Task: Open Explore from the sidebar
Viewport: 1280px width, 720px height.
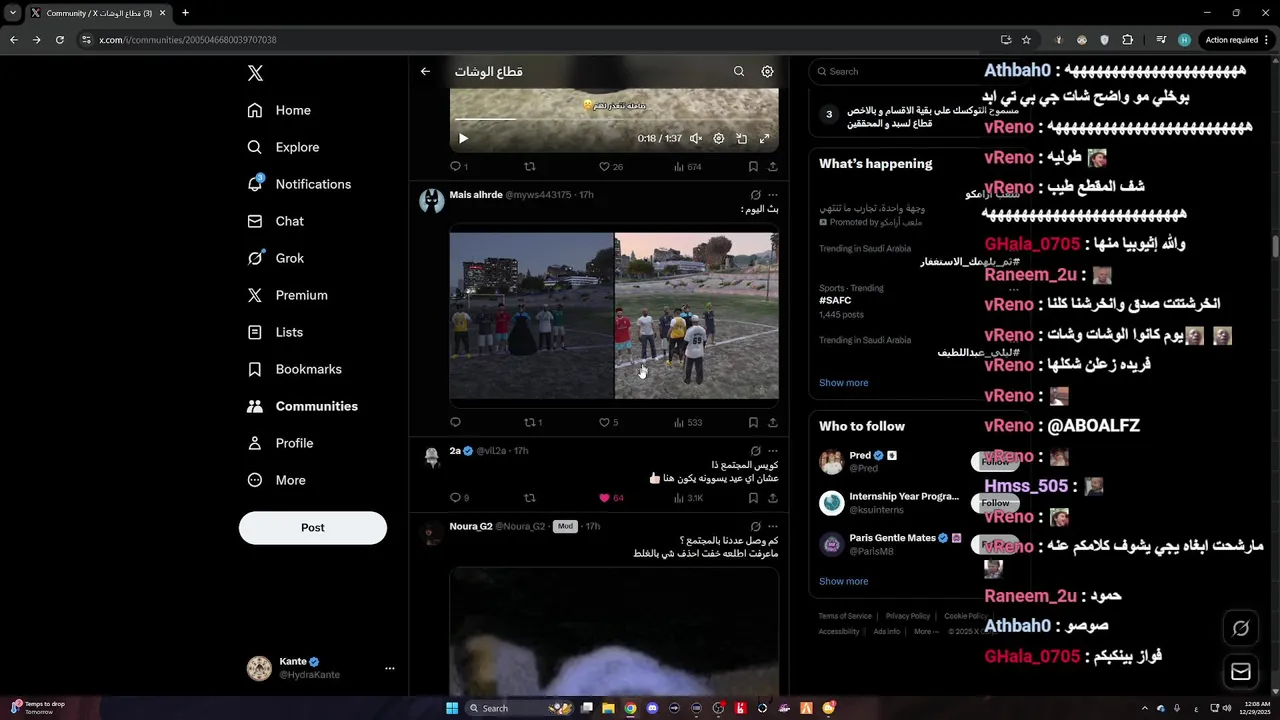Action: (284, 147)
